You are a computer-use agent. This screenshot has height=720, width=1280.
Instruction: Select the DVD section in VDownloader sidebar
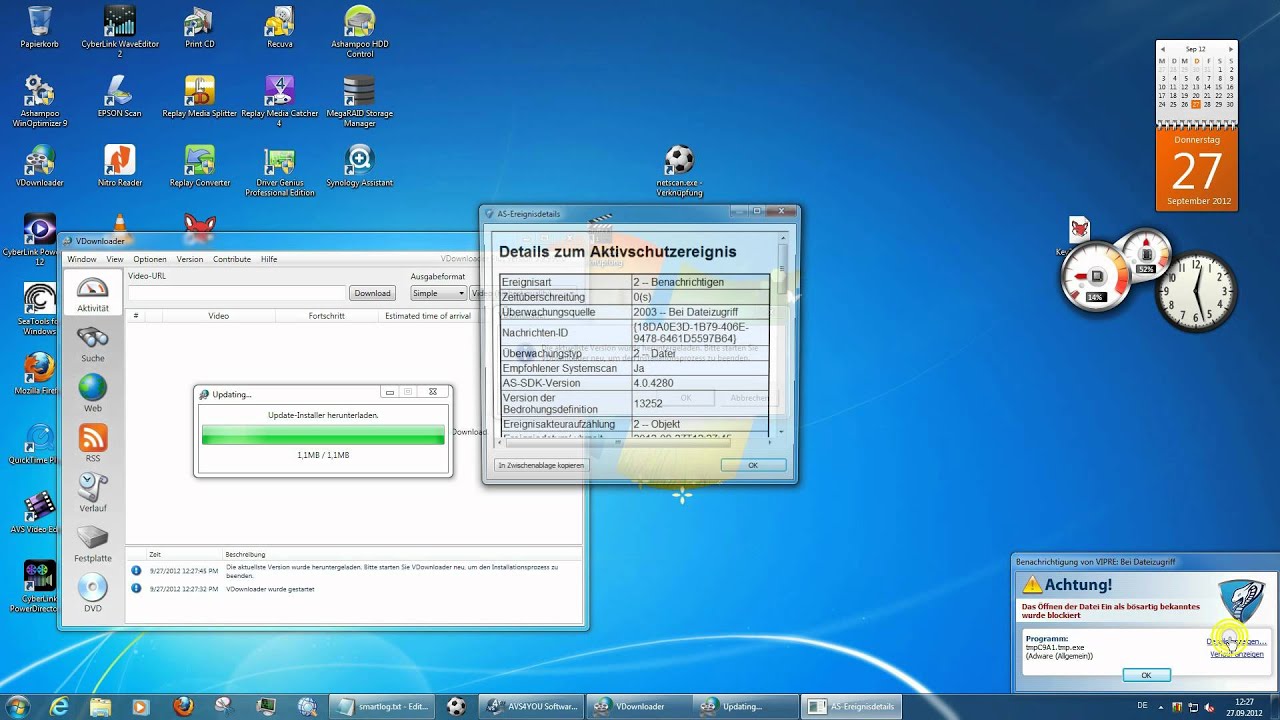coord(92,593)
